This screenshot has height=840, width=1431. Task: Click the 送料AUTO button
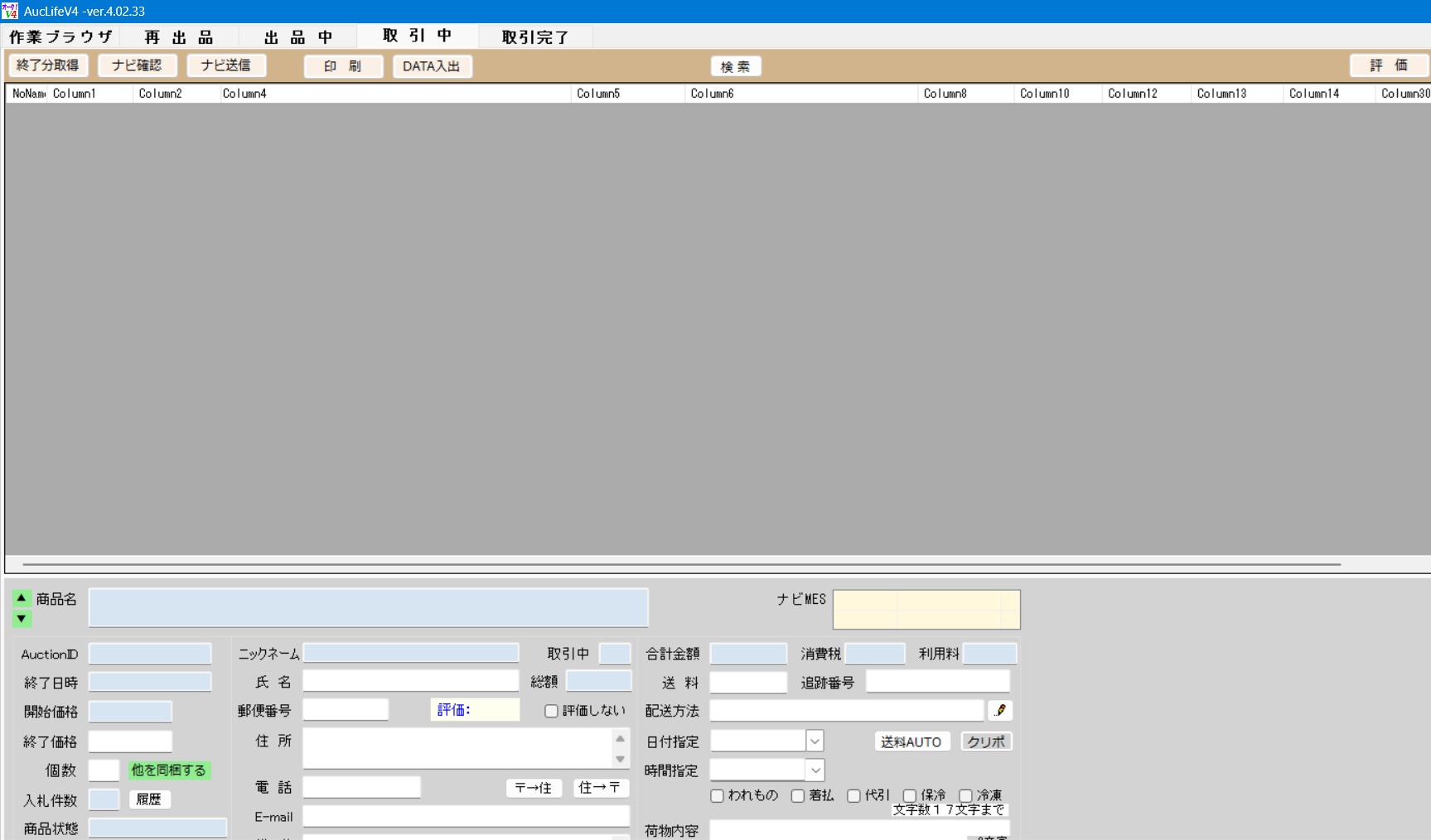pos(911,741)
